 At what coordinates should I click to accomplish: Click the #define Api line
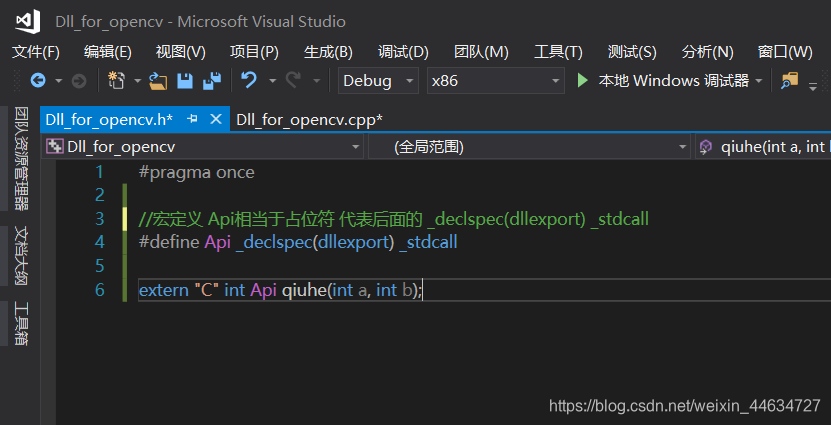click(x=298, y=242)
